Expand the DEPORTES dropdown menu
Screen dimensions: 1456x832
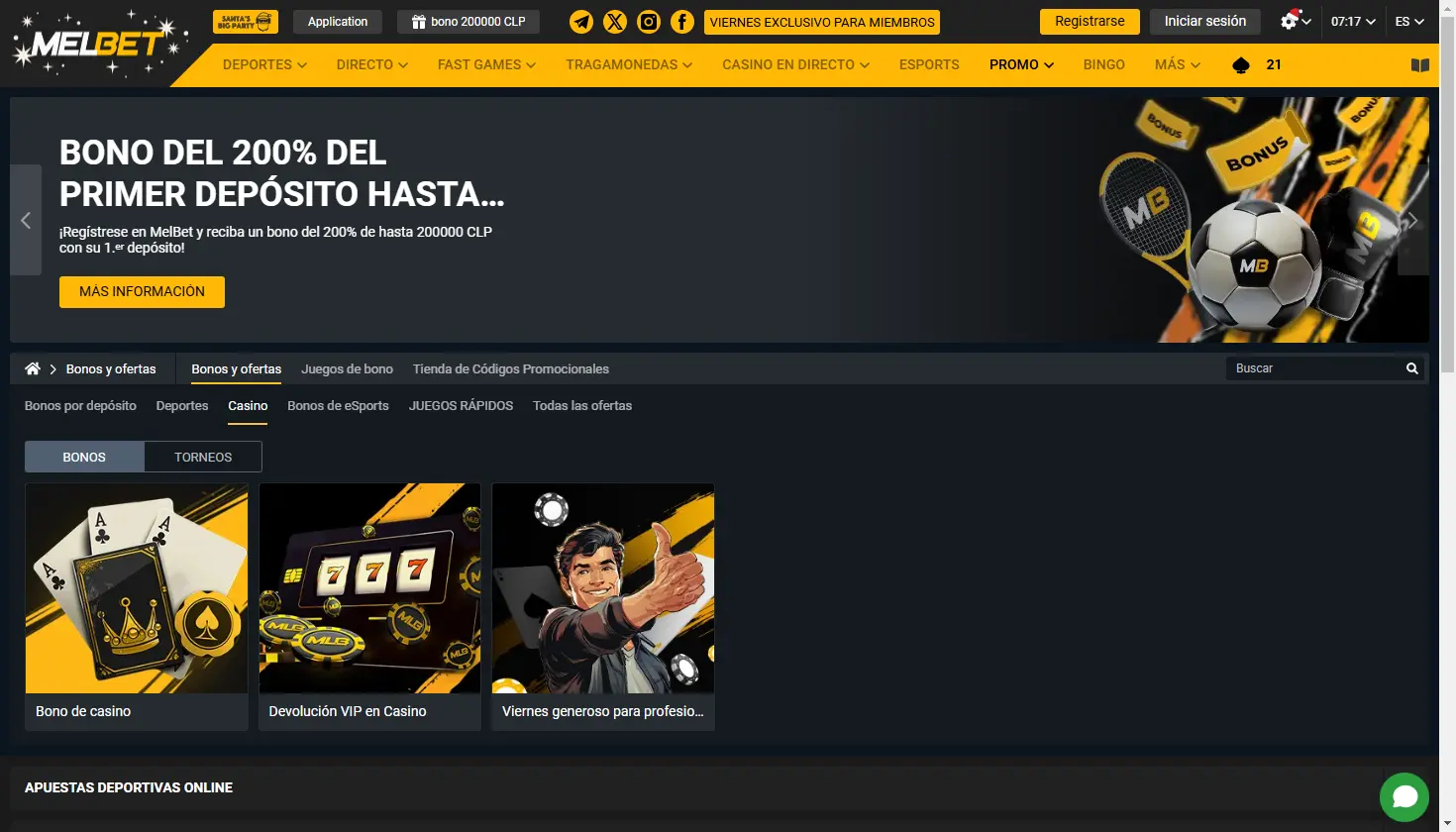pos(264,64)
